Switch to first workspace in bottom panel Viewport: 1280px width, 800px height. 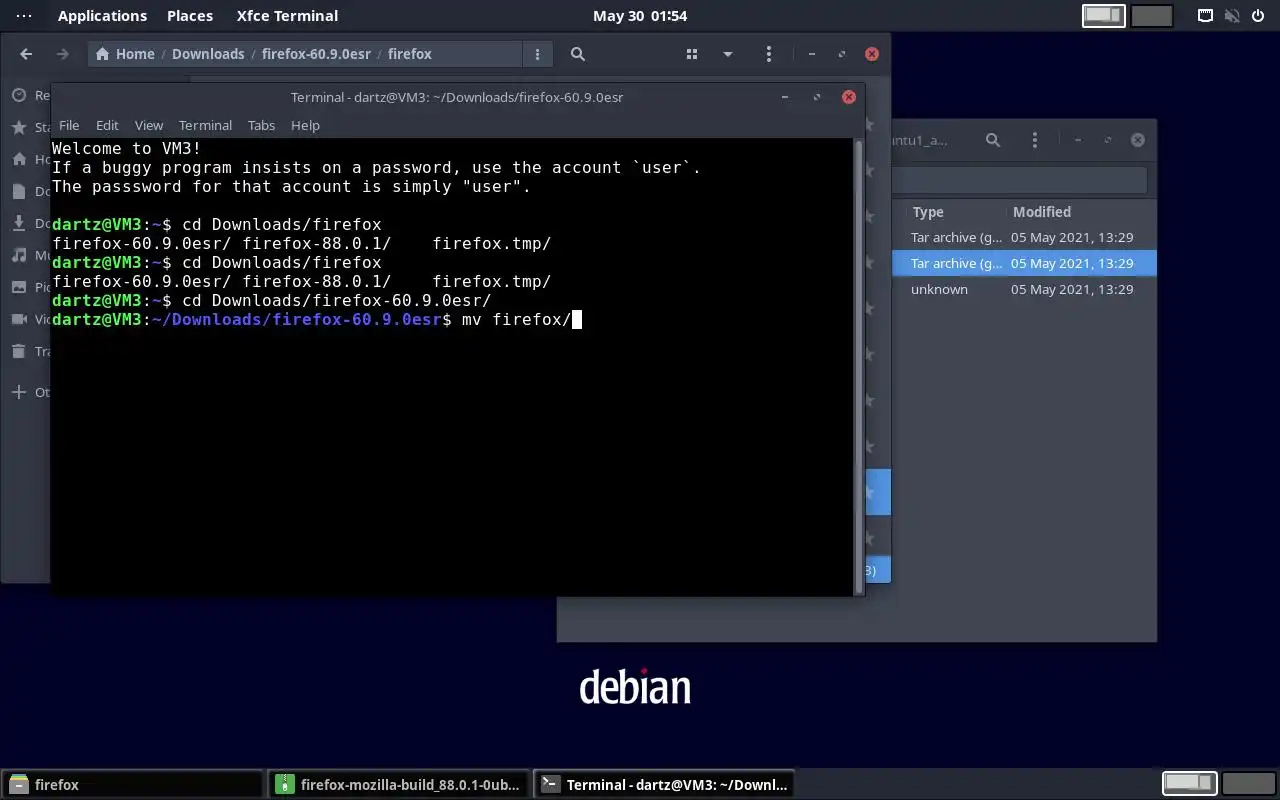click(1189, 783)
